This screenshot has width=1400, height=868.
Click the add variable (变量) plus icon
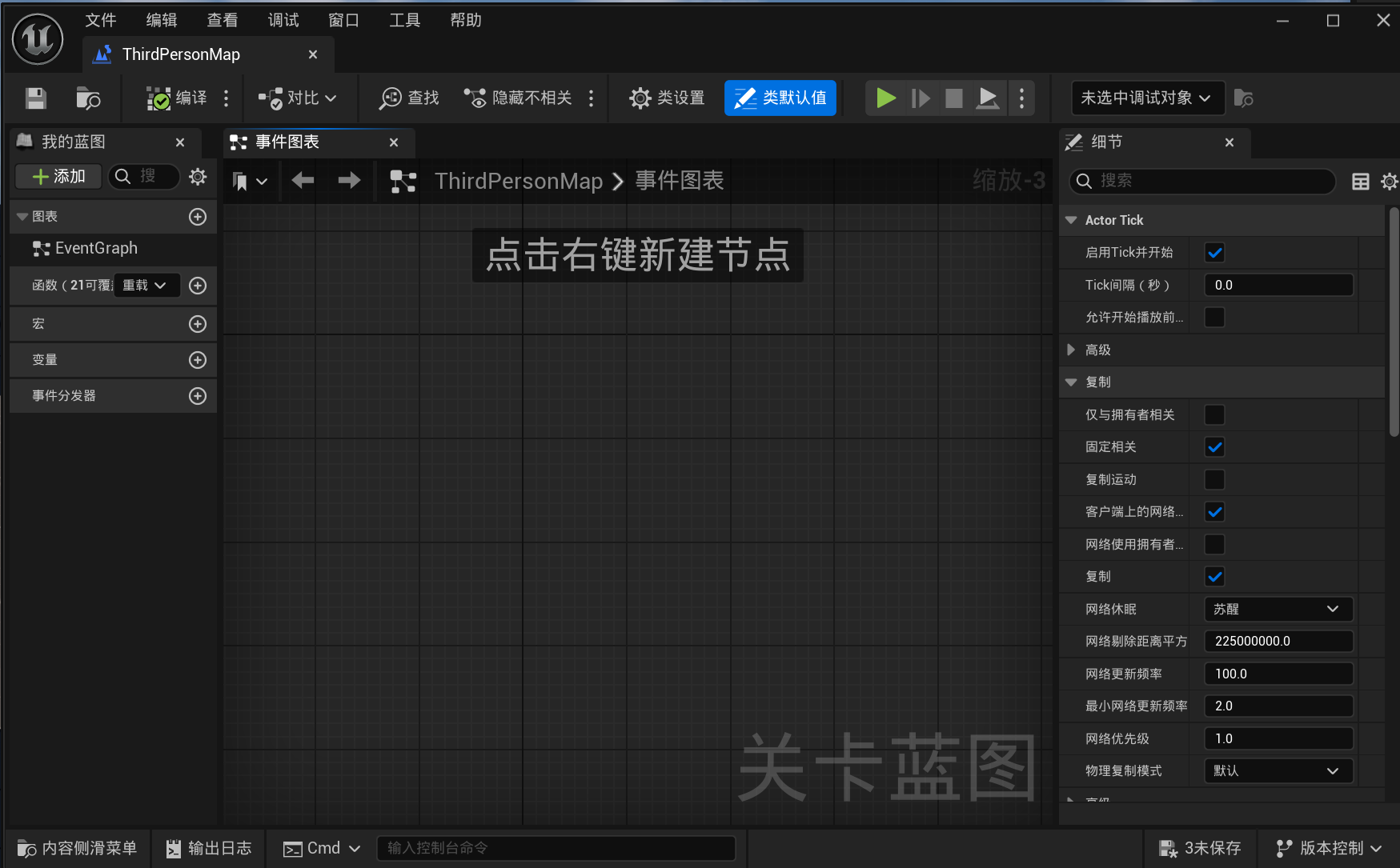198,360
